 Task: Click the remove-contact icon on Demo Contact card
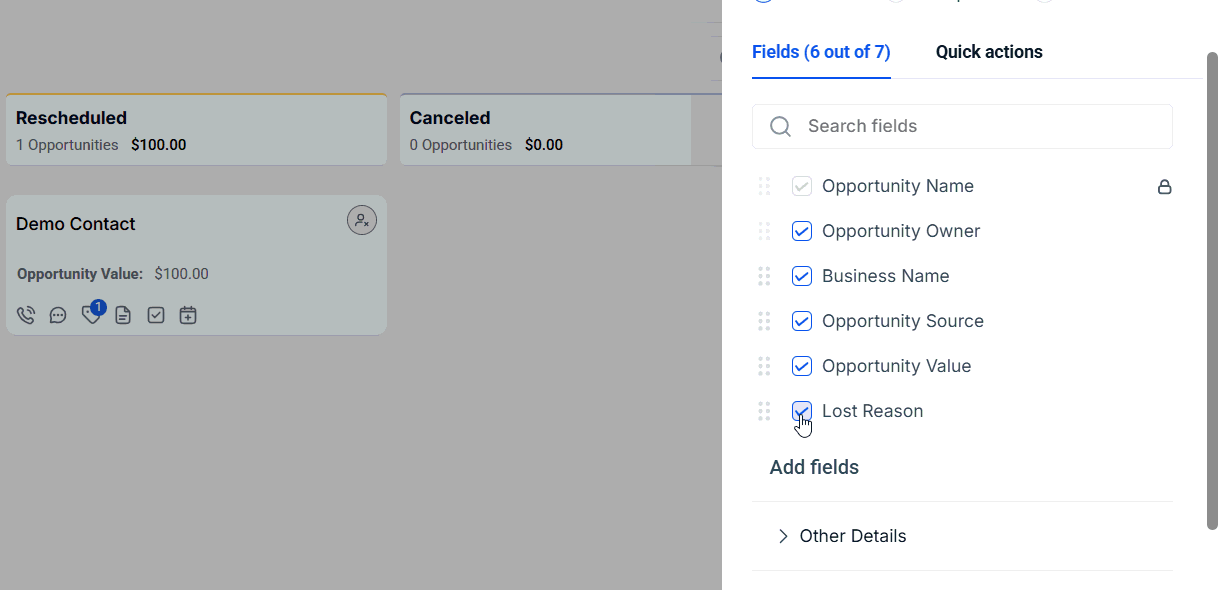[x=361, y=219]
